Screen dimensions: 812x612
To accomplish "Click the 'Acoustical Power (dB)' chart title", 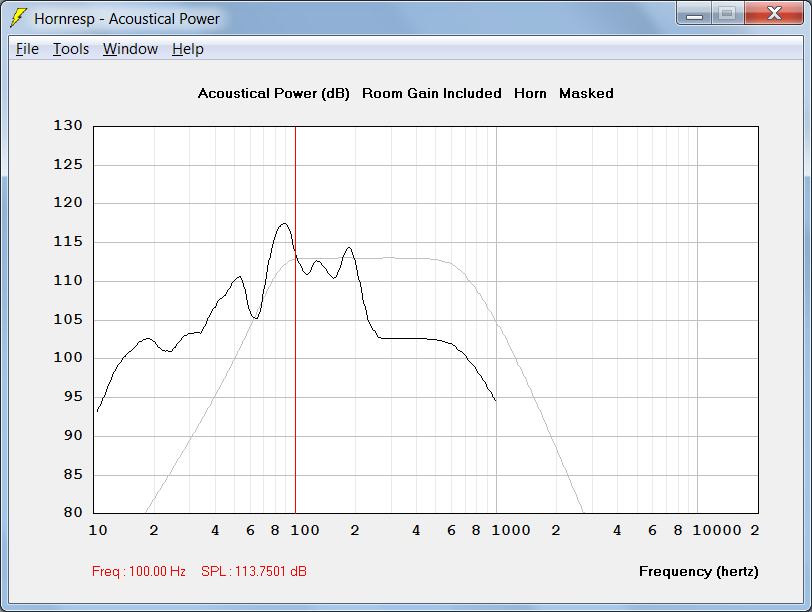I will tap(274, 94).
